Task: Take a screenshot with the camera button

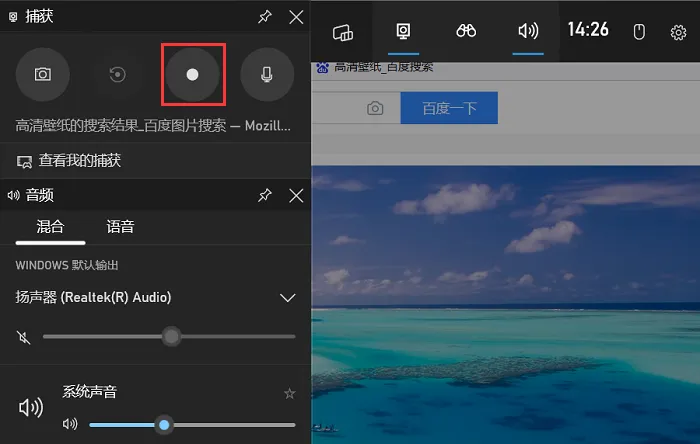Action: click(43, 74)
